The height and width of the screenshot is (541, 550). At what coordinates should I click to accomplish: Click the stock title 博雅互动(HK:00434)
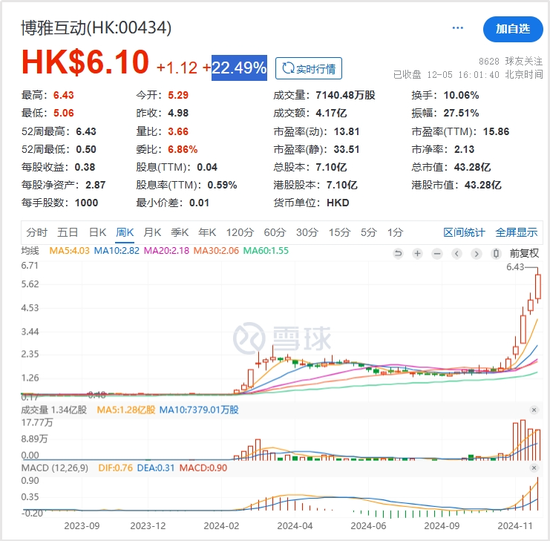(96, 28)
